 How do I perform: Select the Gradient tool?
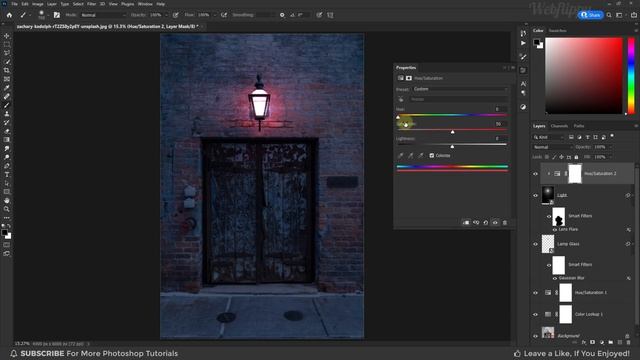click(7, 140)
